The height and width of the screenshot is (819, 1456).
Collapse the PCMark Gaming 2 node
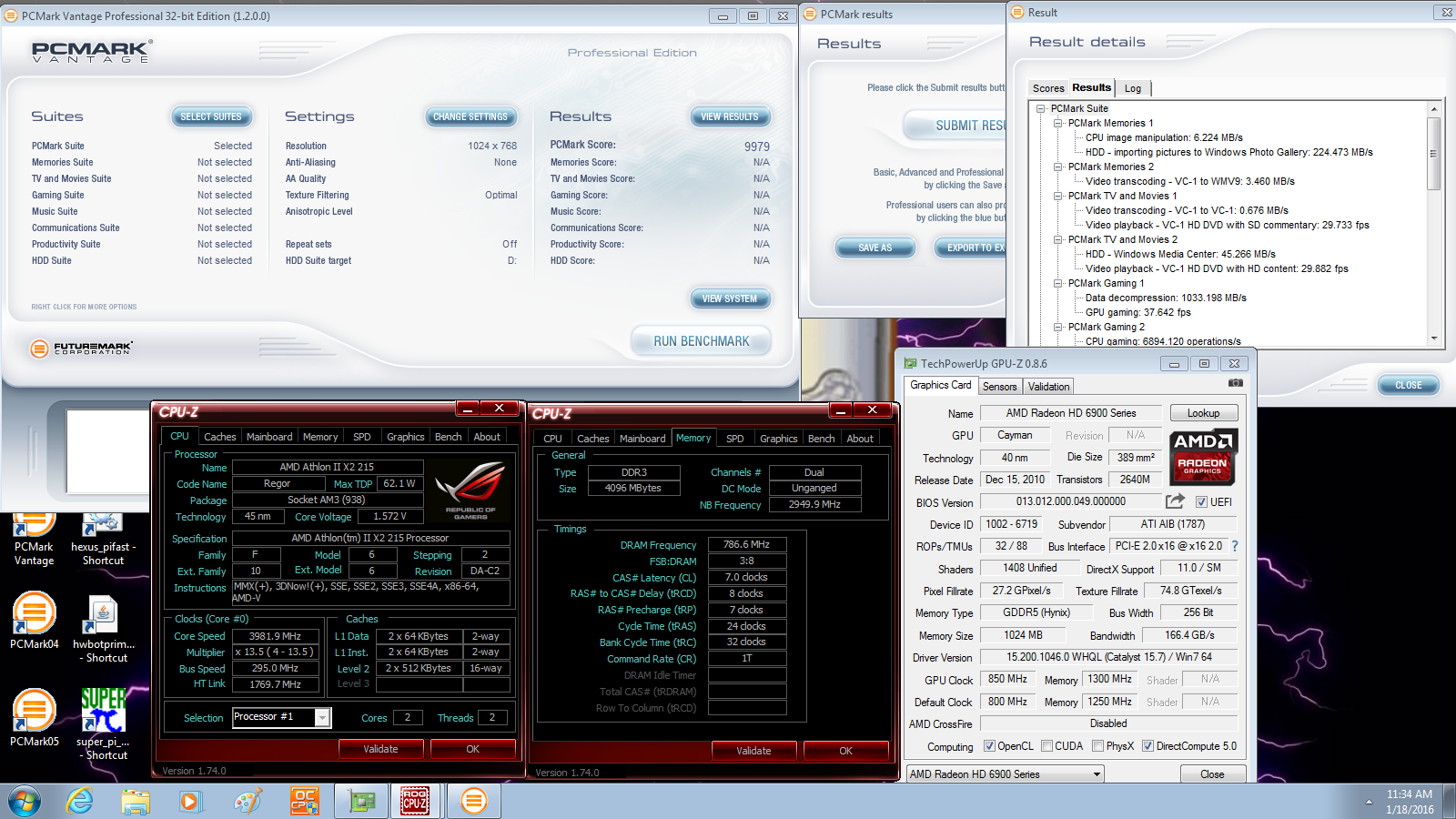pos(1058,327)
